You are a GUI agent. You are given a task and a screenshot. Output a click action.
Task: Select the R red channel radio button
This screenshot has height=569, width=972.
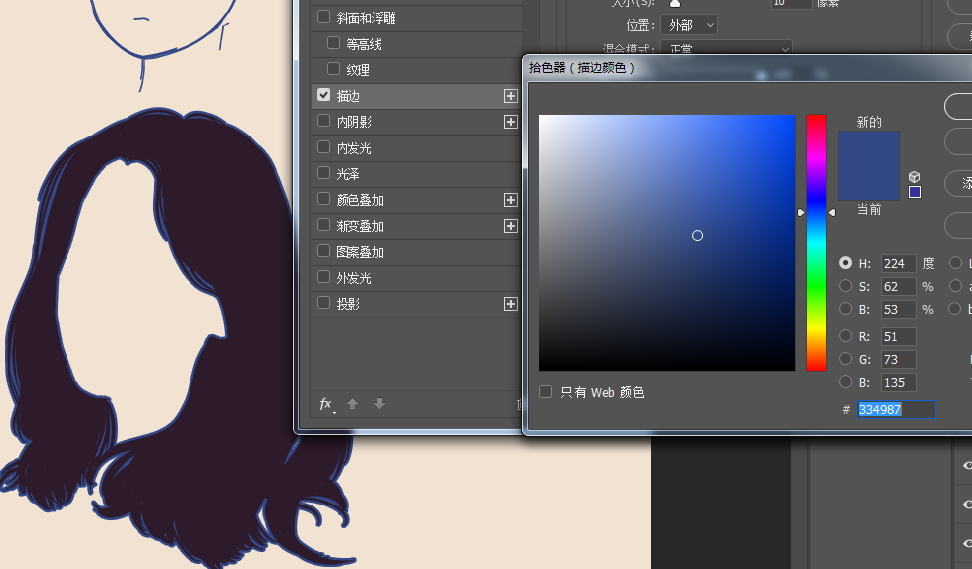(846, 337)
